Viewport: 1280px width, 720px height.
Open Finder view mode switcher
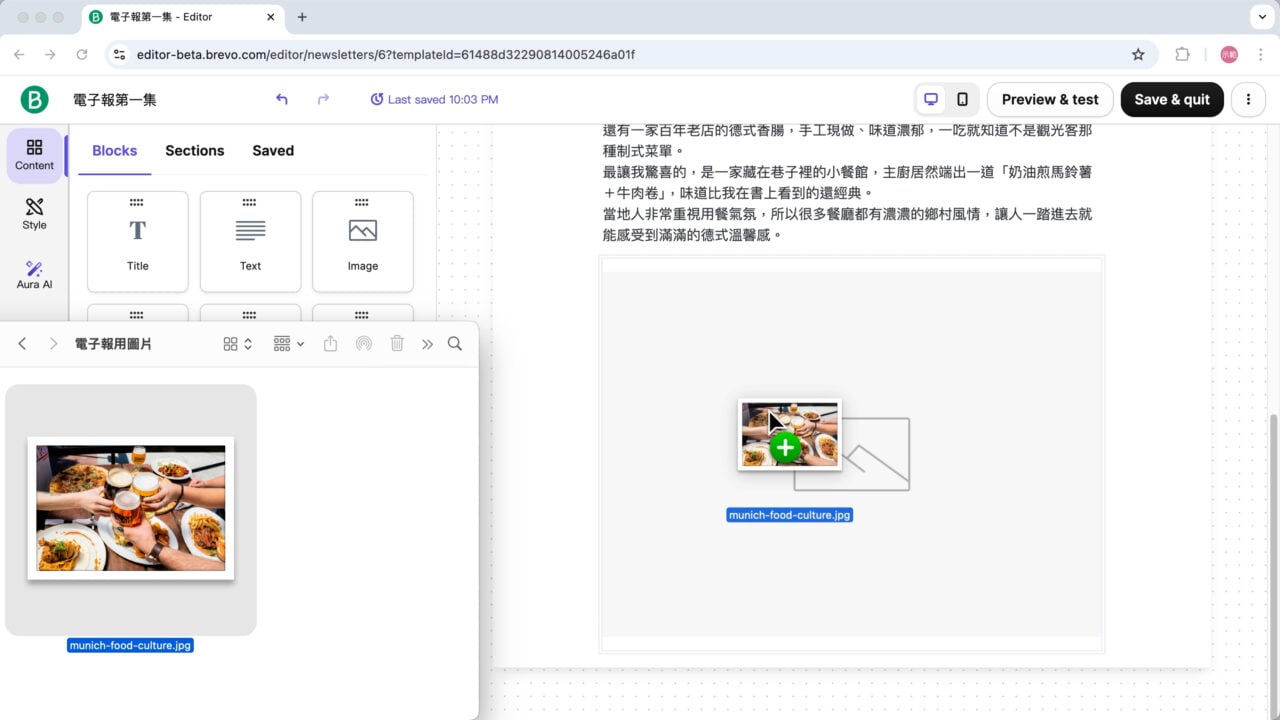click(237, 344)
